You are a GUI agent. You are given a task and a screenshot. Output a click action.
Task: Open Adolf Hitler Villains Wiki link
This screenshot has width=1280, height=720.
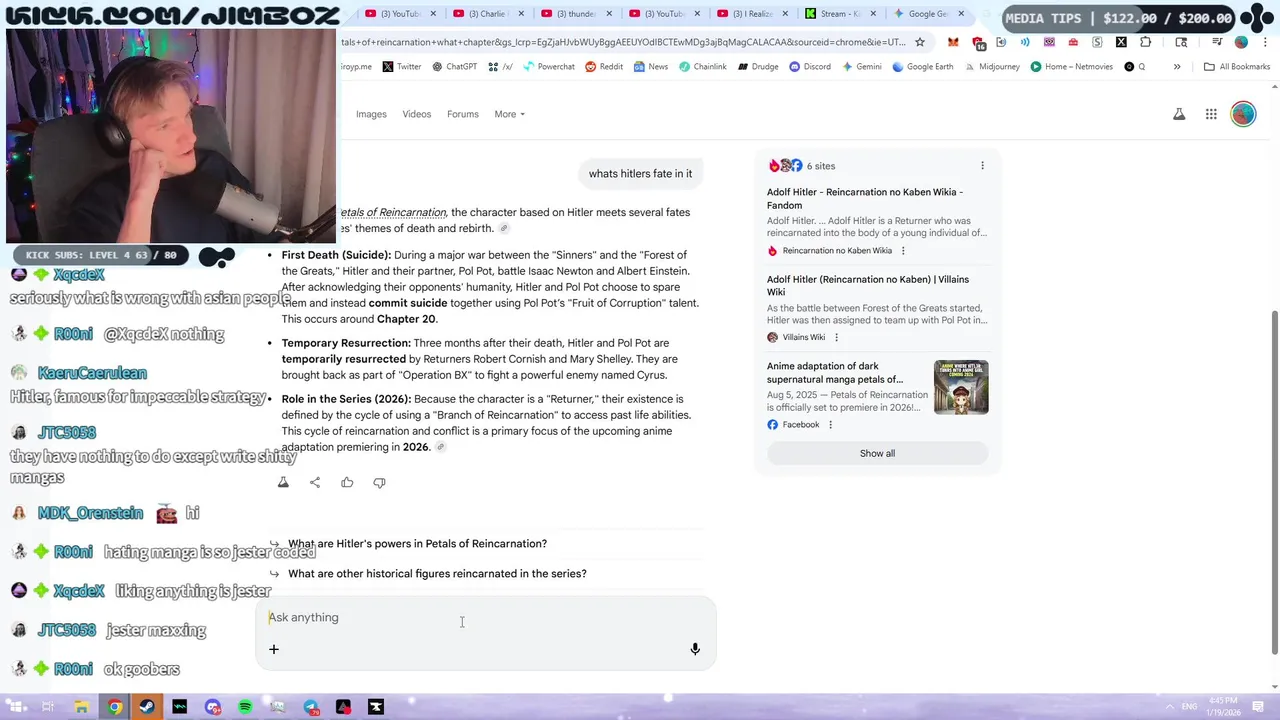868,285
